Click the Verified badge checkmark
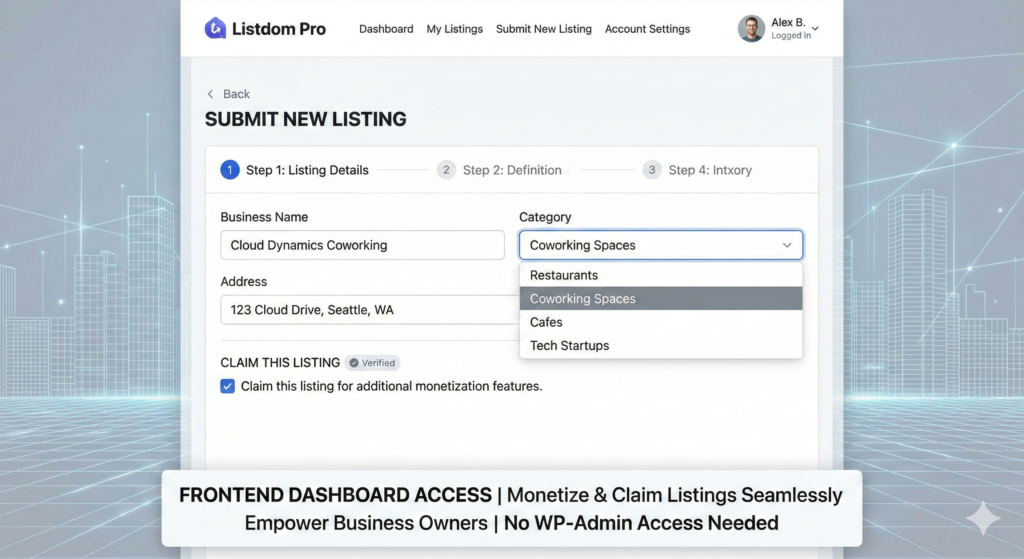The image size is (1024, 559). coord(352,363)
